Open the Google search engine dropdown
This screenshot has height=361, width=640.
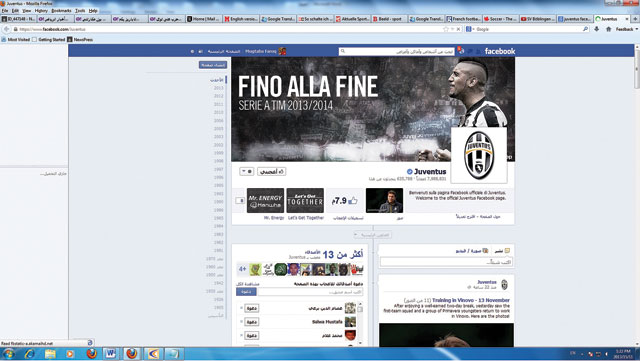click(469, 29)
